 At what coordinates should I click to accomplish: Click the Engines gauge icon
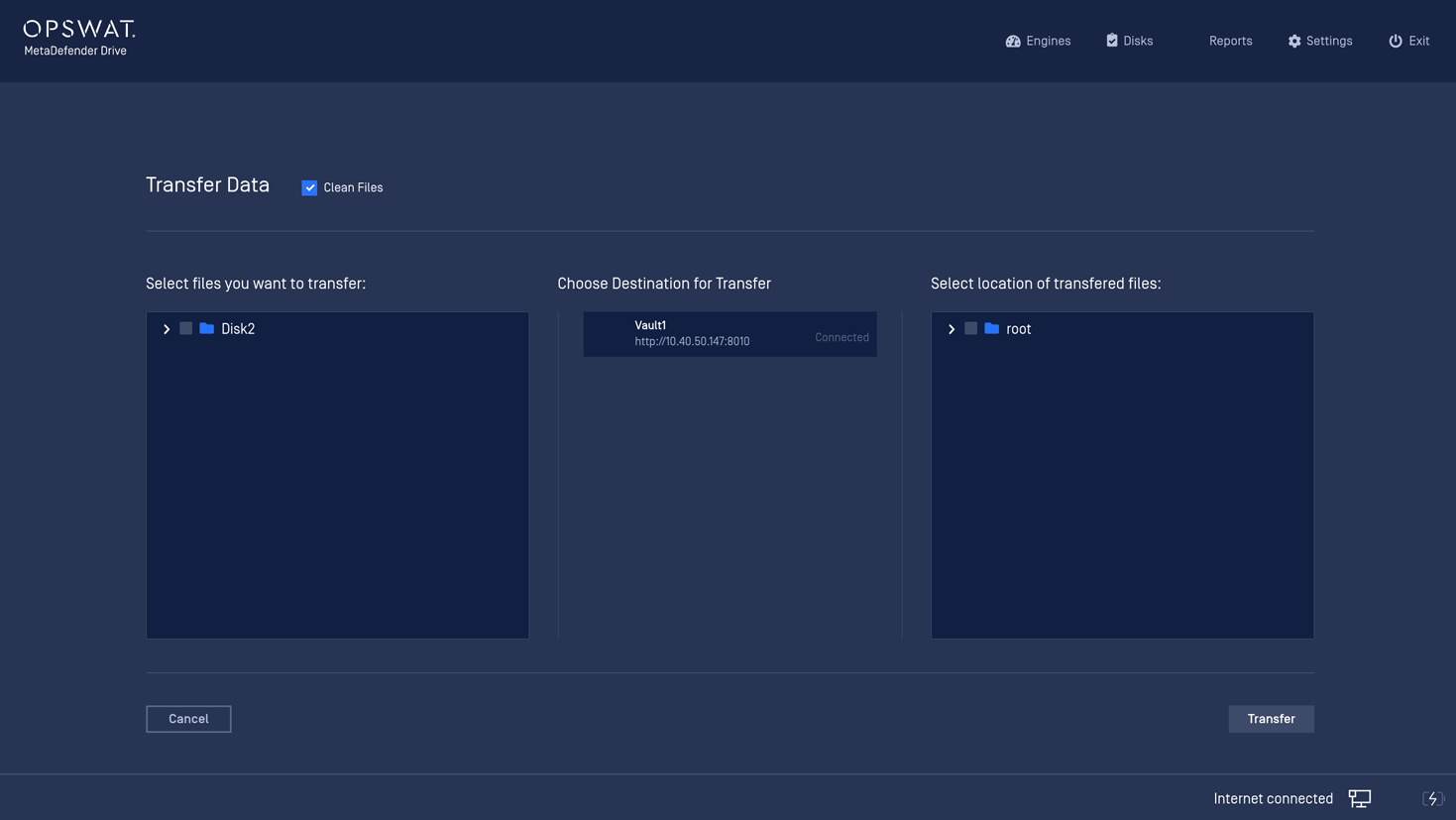[x=1013, y=42]
